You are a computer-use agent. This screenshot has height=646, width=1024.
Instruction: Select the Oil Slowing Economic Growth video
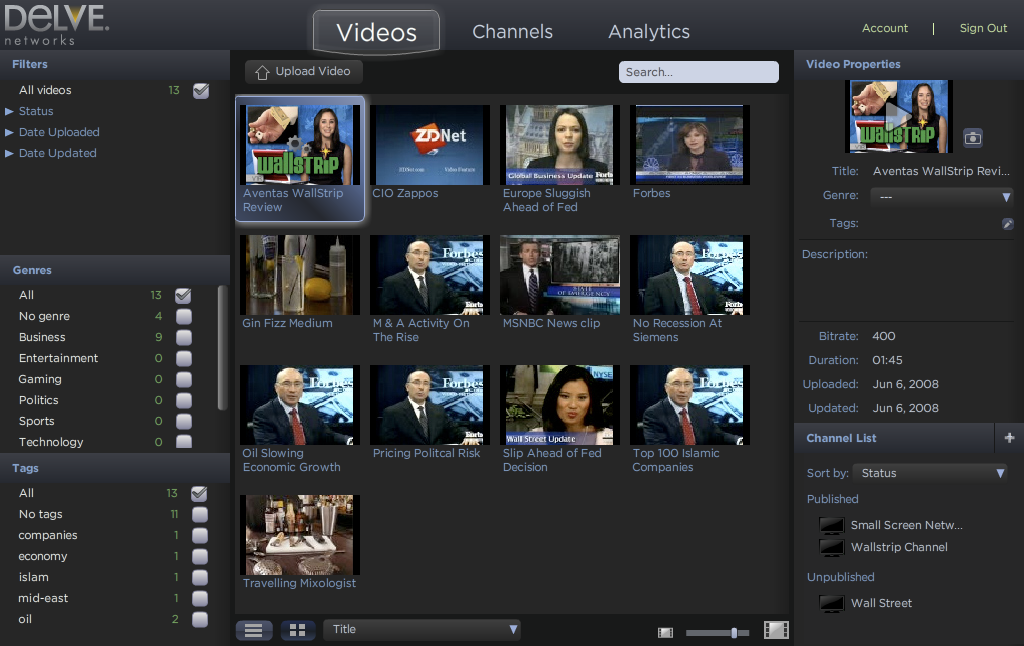click(x=300, y=405)
